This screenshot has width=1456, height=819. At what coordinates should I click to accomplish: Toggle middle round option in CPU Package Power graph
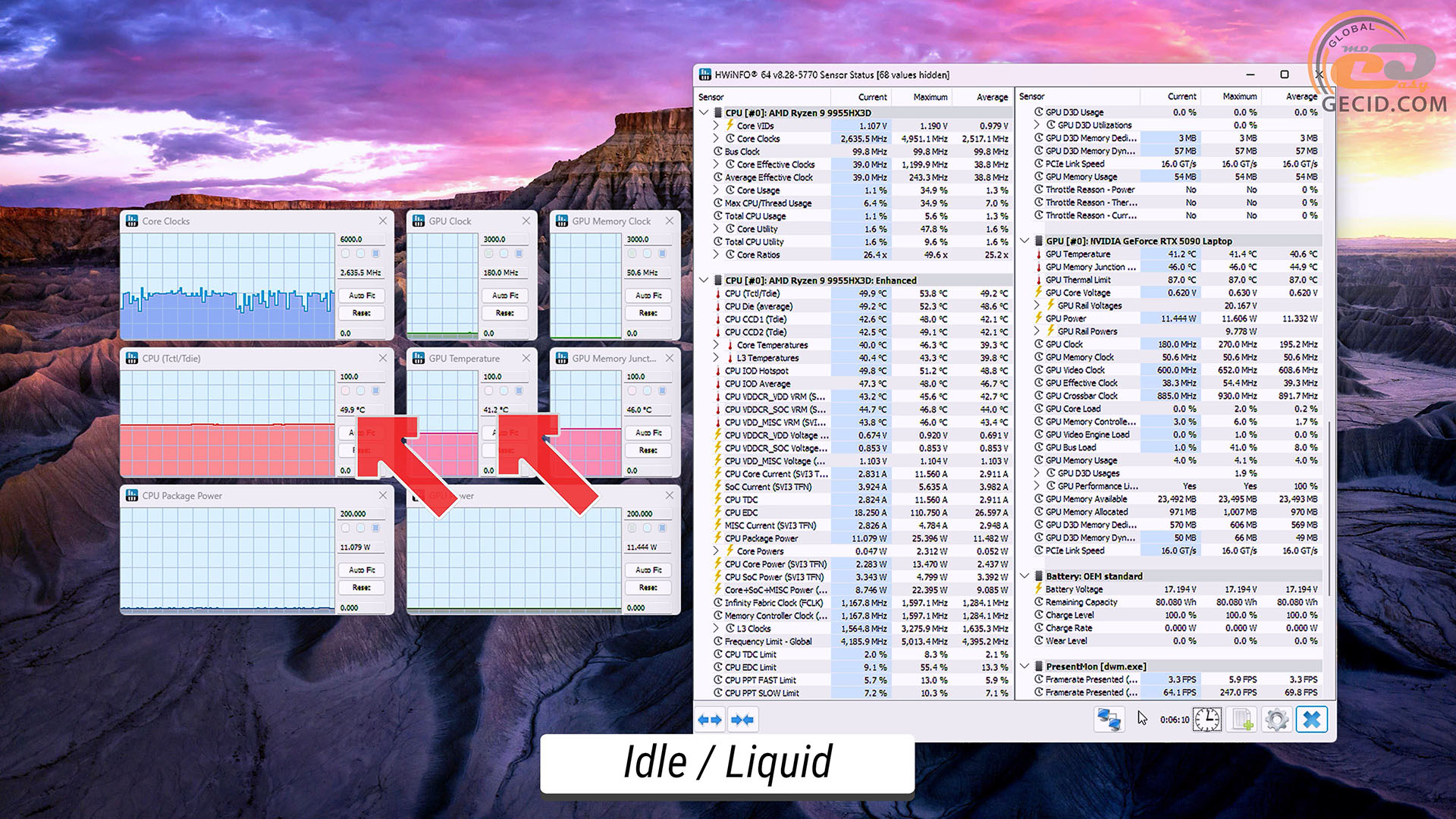[x=360, y=529]
